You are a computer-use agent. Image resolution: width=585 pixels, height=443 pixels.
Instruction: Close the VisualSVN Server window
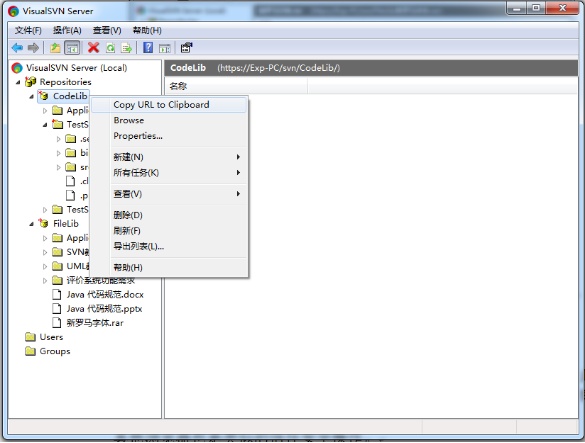[562, 8]
